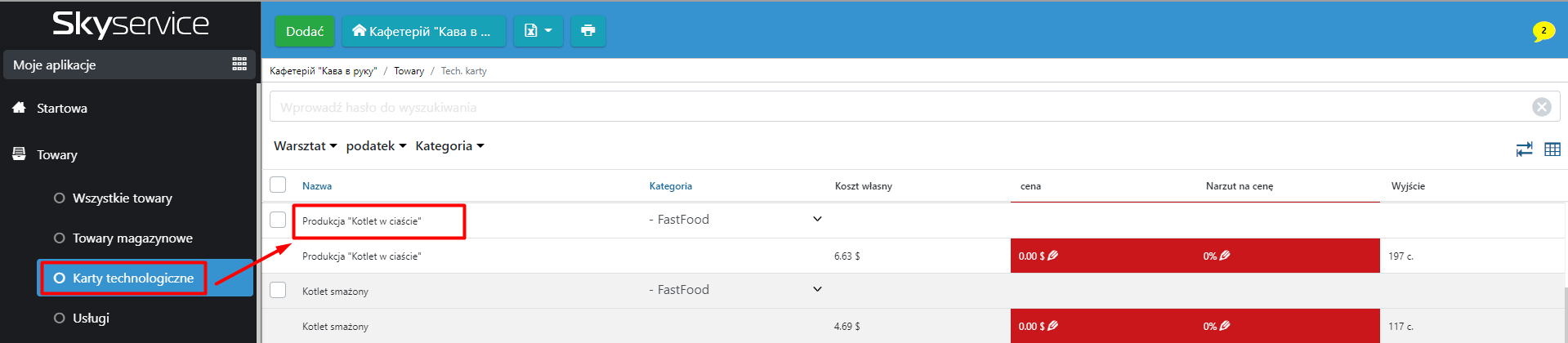Expand the podatek filter dropdown
1568x343 pixels.
376,146
